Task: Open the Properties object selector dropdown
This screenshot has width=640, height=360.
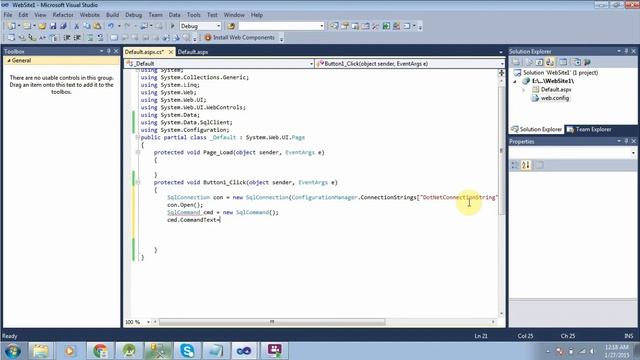Action: (x=633, y=153)
